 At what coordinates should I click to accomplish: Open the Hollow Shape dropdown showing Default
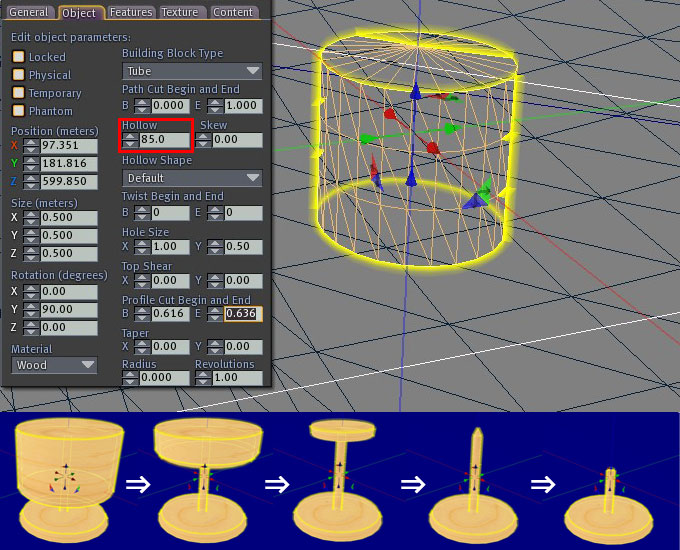pyautogui.click(x=192, y=178)
